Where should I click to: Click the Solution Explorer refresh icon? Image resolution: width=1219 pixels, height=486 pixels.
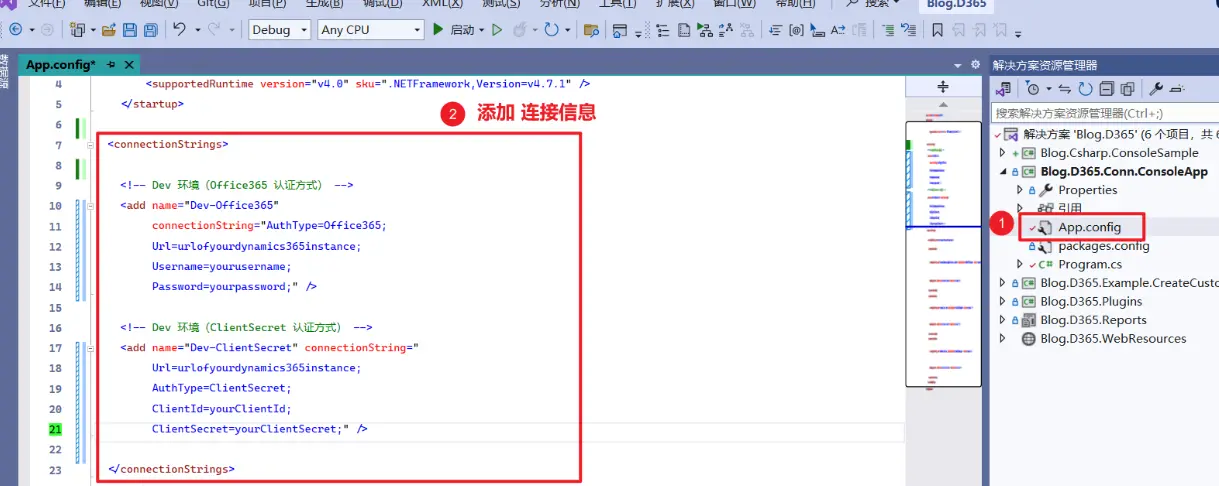pos(1086,88)
